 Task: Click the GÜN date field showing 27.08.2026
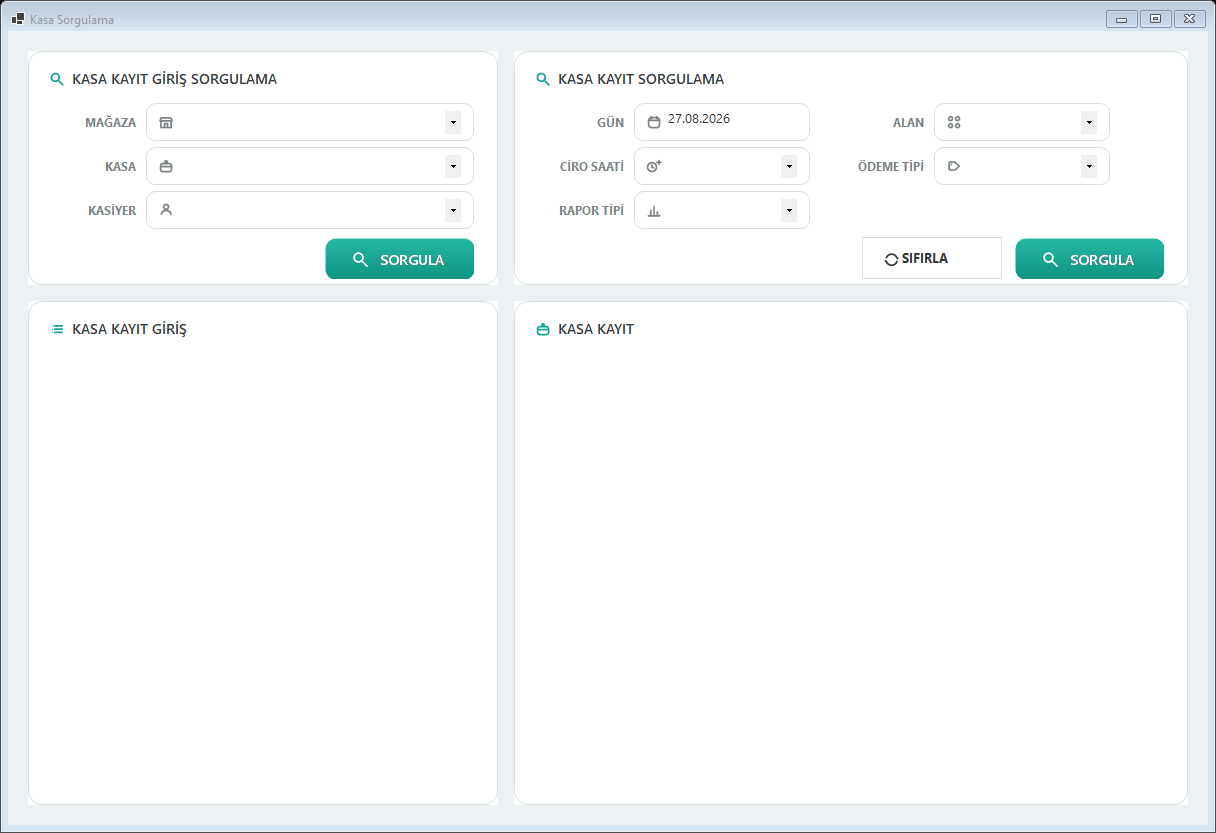pos(722,122)
